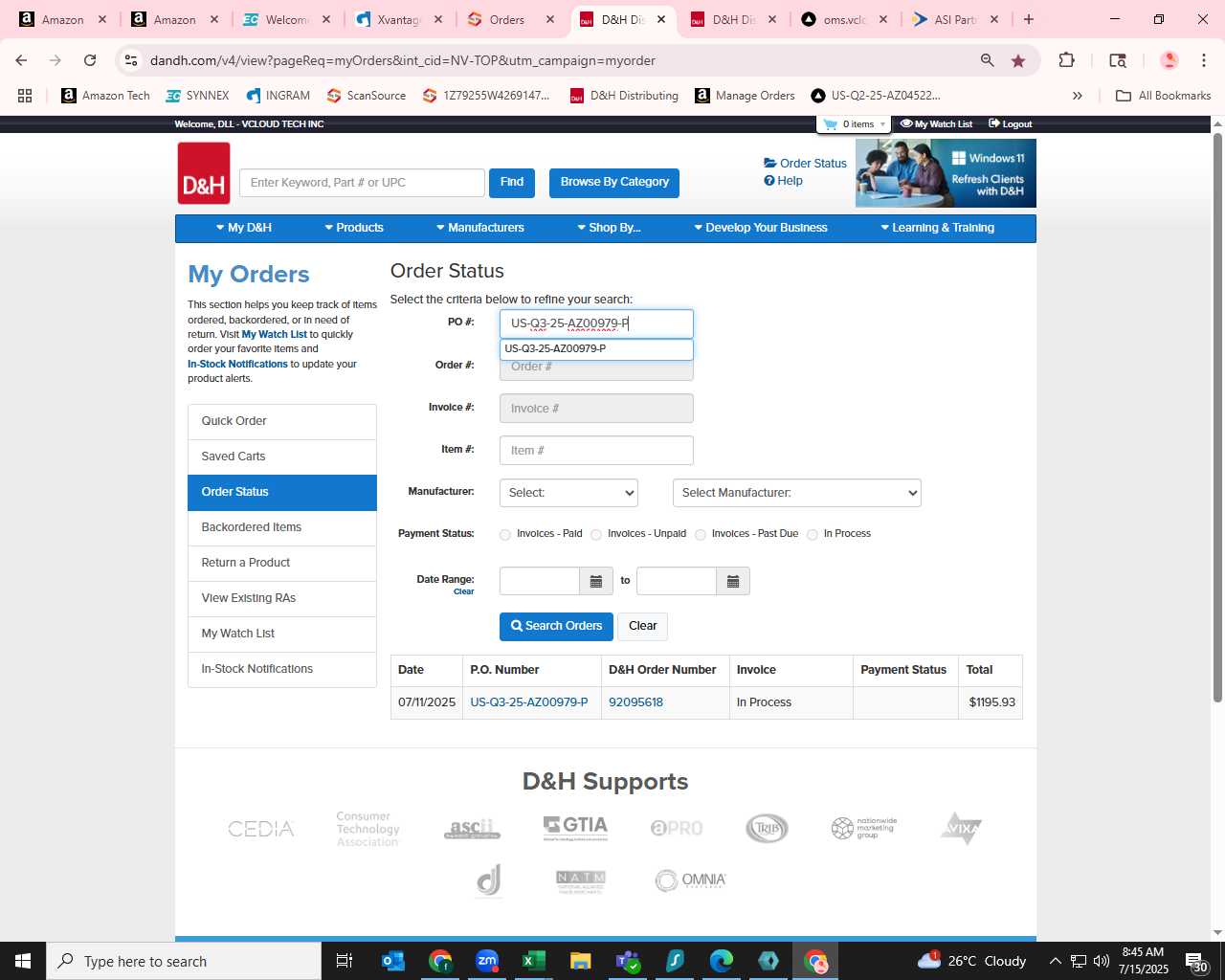
Task: Open Outlook from the taskbar
Action: coord(393,961)
